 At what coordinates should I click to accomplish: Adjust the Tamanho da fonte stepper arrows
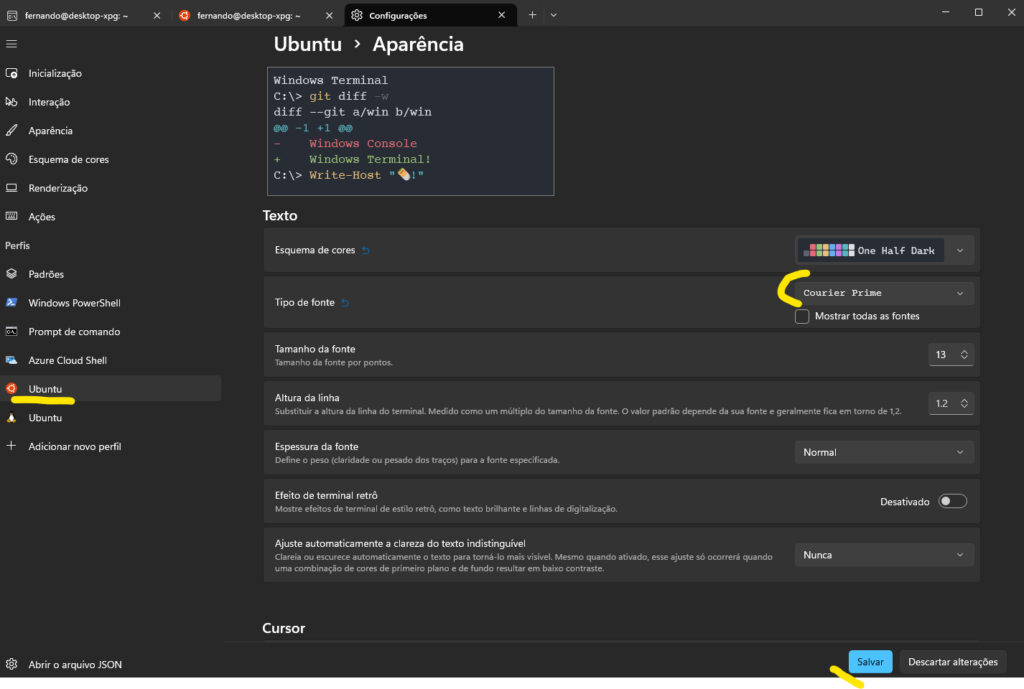(x=964, y=355)
